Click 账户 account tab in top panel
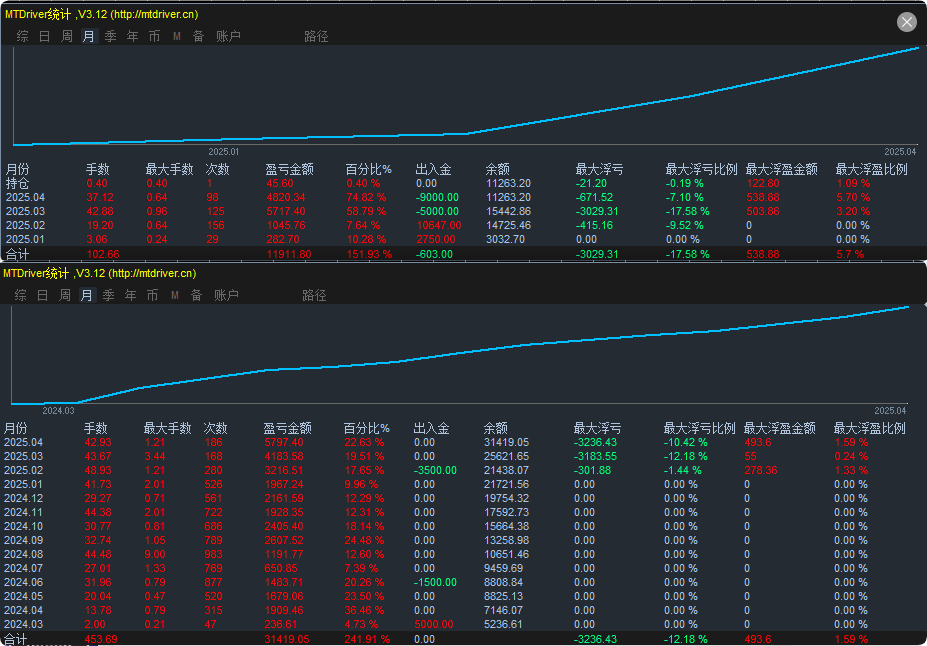Image resolution: width=927 pixels, height=646 pixels. pyautogui.click(x=228, y=36)
